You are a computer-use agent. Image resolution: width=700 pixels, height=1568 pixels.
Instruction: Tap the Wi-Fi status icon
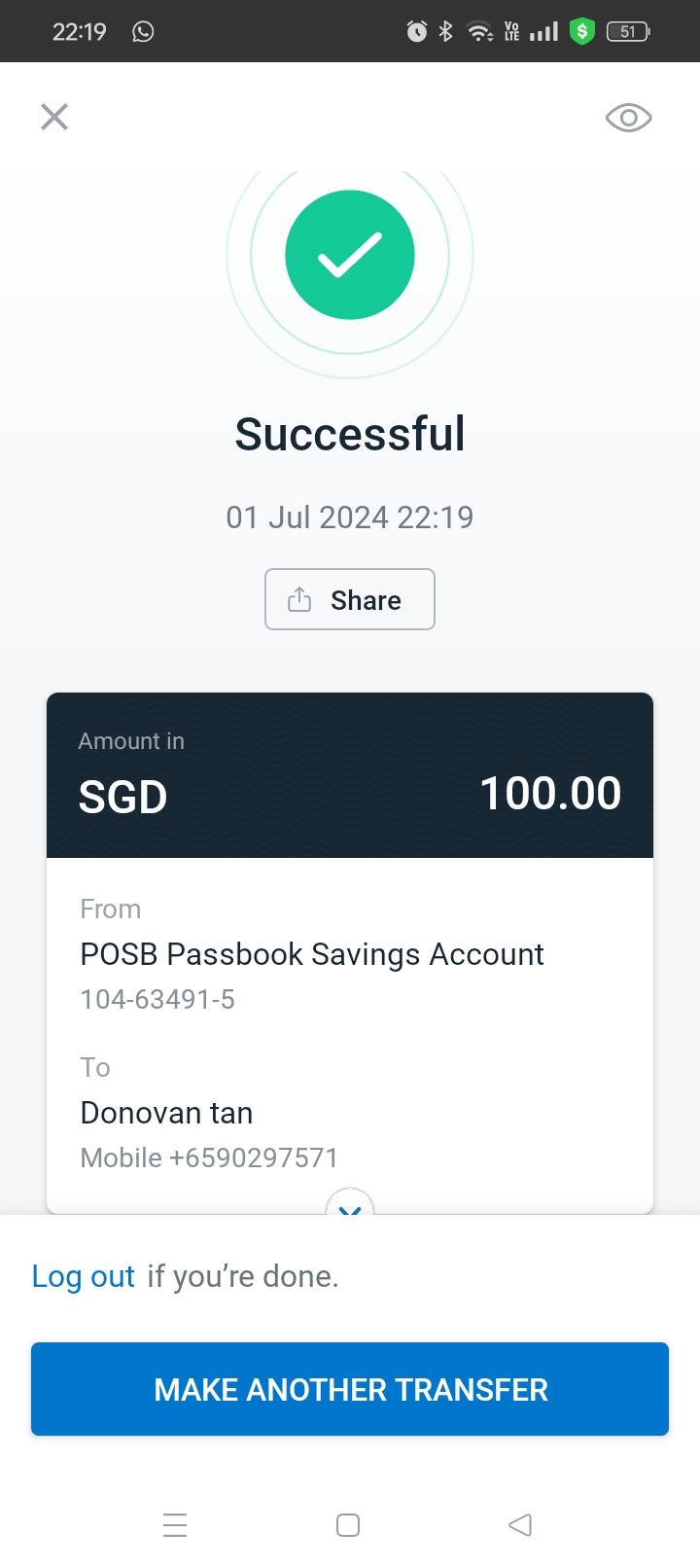click(479, 32)
